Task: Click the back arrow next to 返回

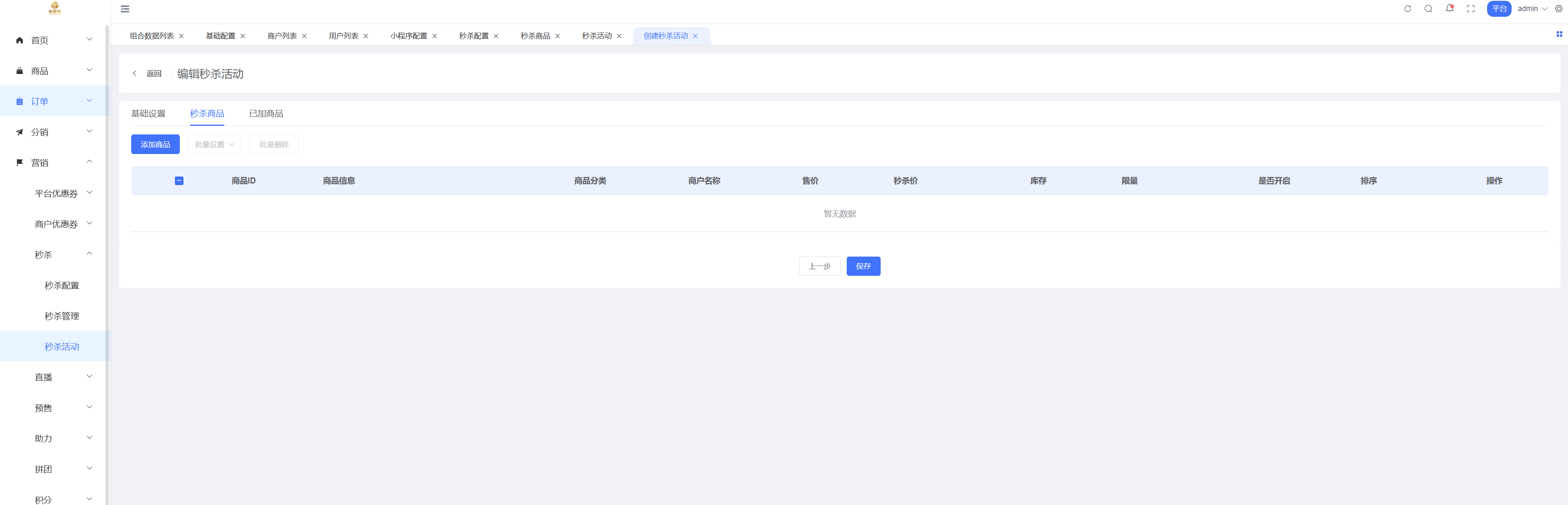Action: (134, 74)
